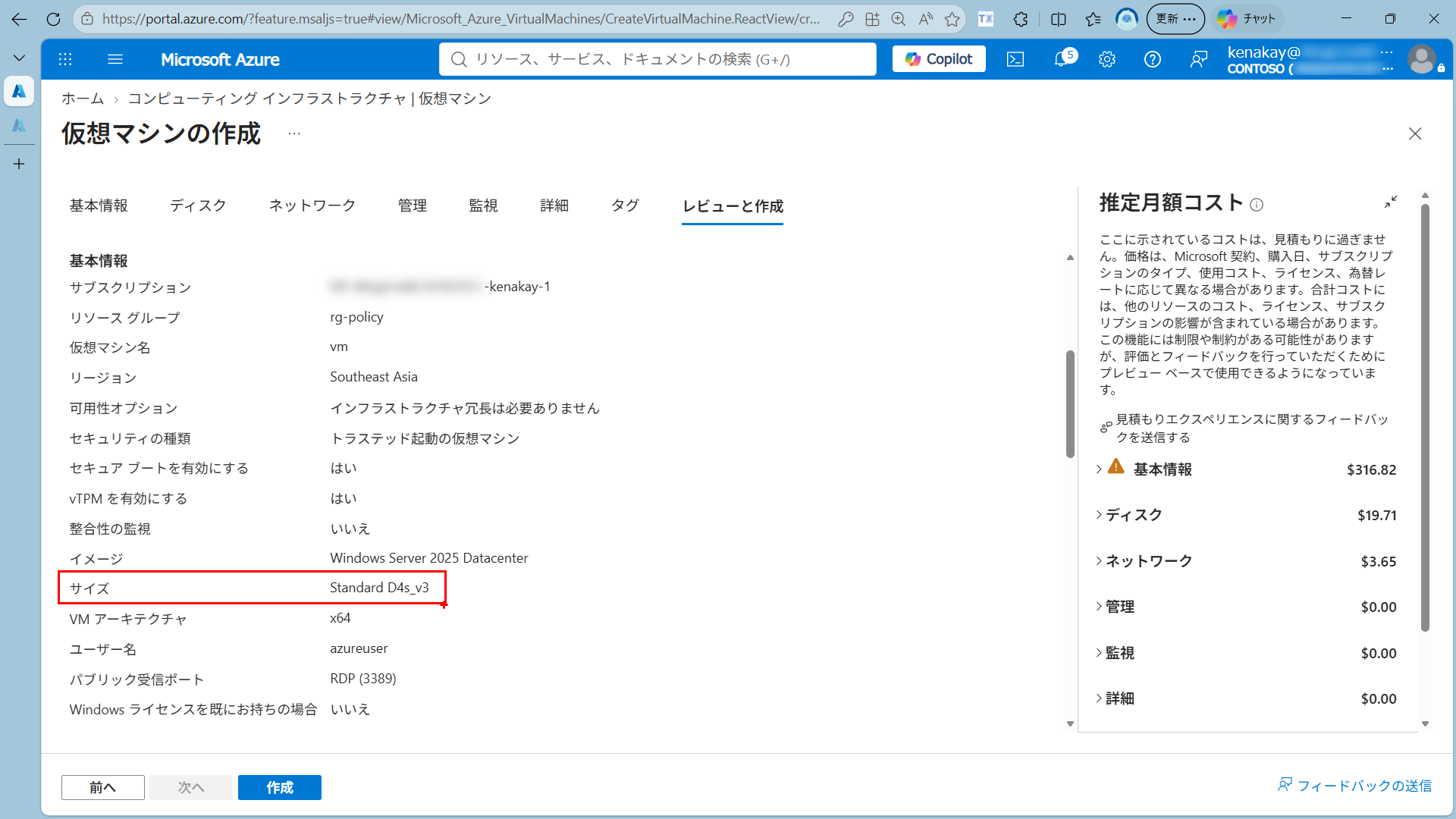Click the Southeast Asia region value
The image size is (1456, 819).
374,377
